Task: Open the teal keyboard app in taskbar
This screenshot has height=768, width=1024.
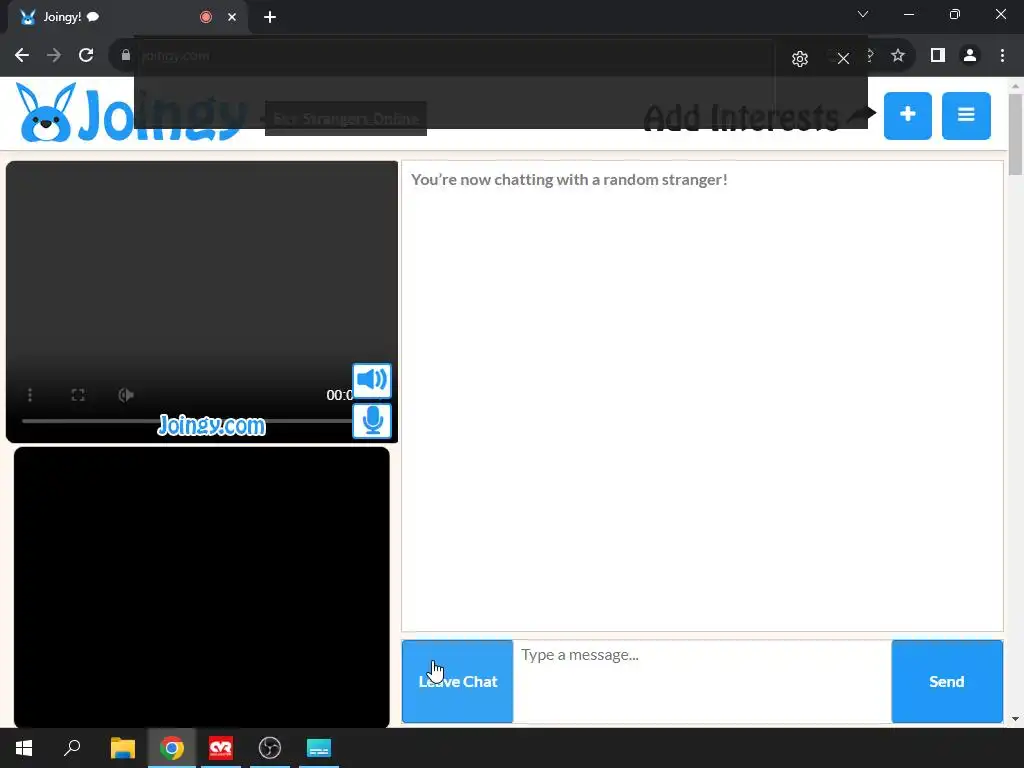Action: pos(319,748)
